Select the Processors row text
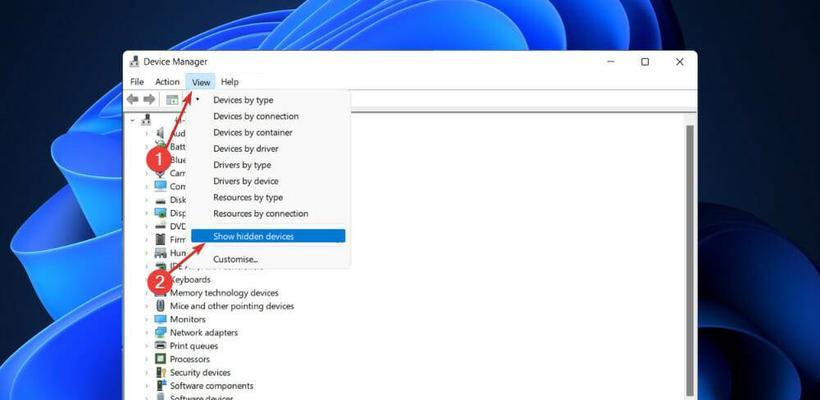Screen dimensions: 820x400 pyautogui.click(x=189, y=359)
